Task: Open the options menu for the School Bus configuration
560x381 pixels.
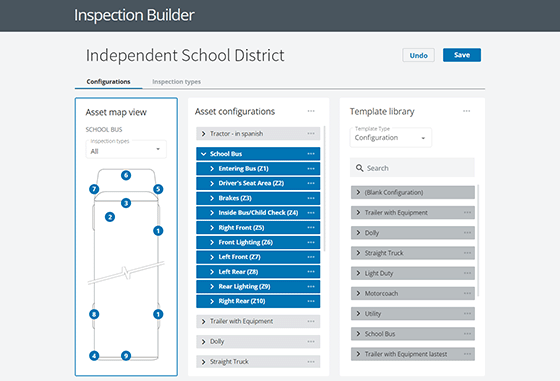Action: 311,154
